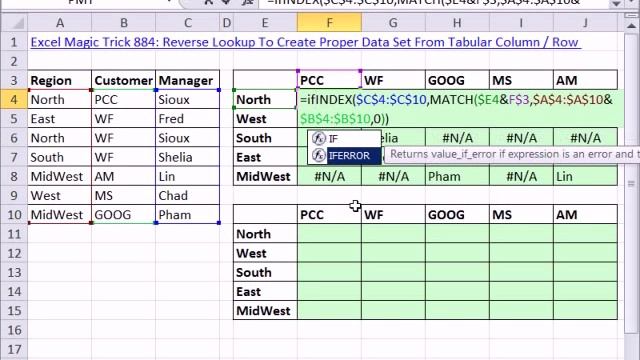Click the Select All corner button
This screenshot has height=360, width=640.
click(x=15, y=23)
